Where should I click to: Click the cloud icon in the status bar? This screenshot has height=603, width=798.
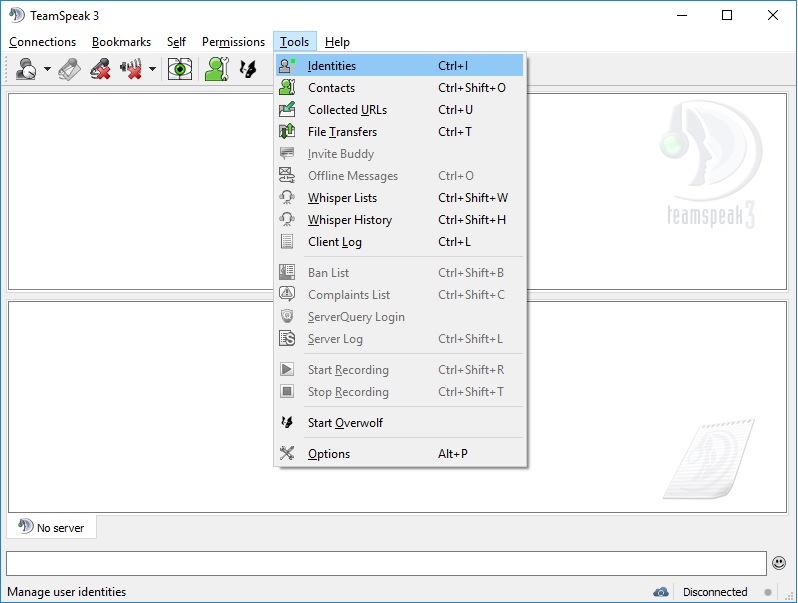[x=661, y=592]
